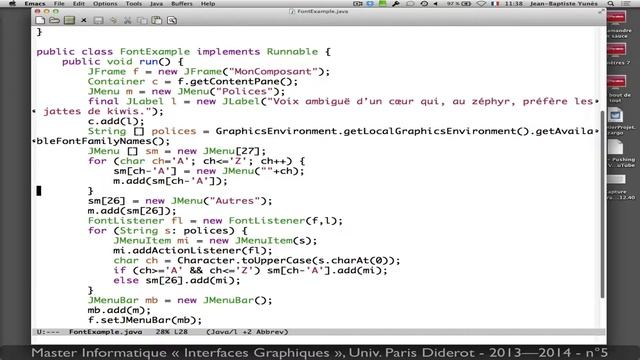
Task: Click the string "MonComposant" in the code
Action: 273,71
